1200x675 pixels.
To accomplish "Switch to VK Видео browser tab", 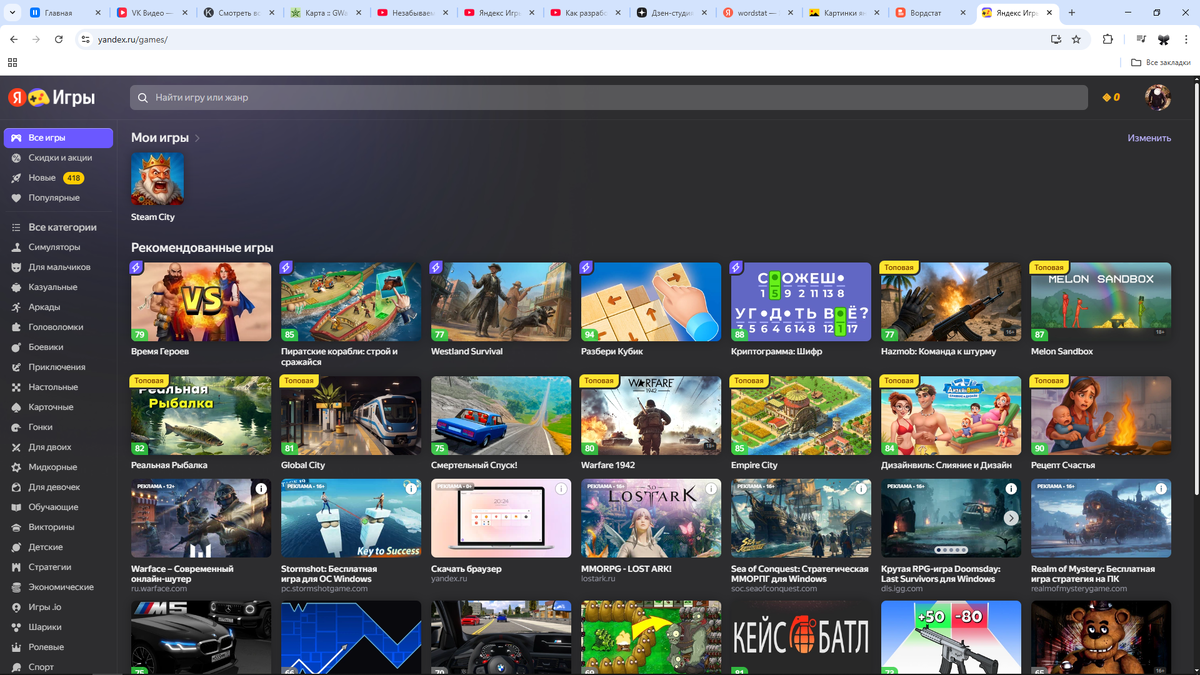I will pyautogui.click(x=150, y=13).
